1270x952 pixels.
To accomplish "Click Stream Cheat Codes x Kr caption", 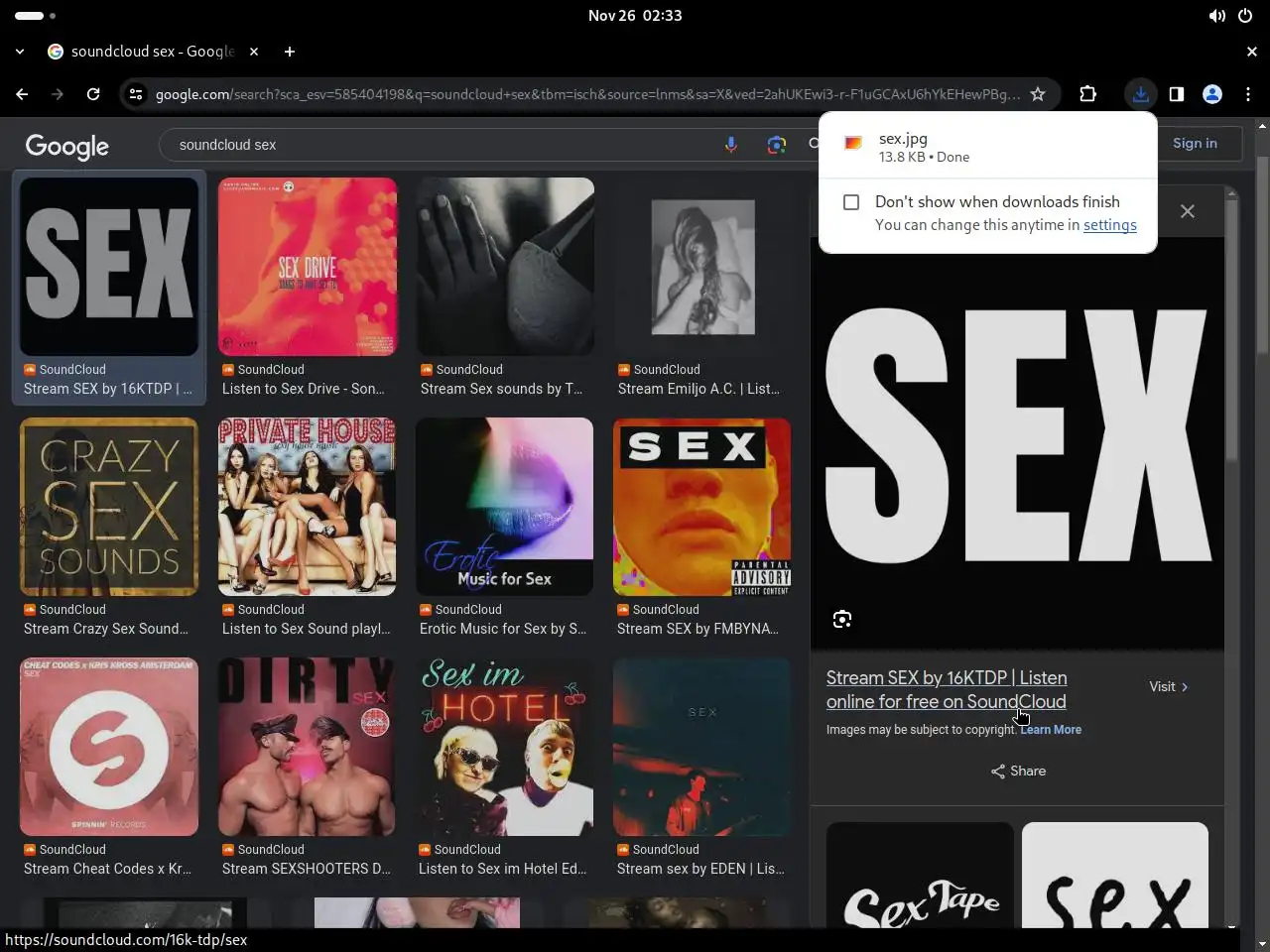I will coord(108,869).
